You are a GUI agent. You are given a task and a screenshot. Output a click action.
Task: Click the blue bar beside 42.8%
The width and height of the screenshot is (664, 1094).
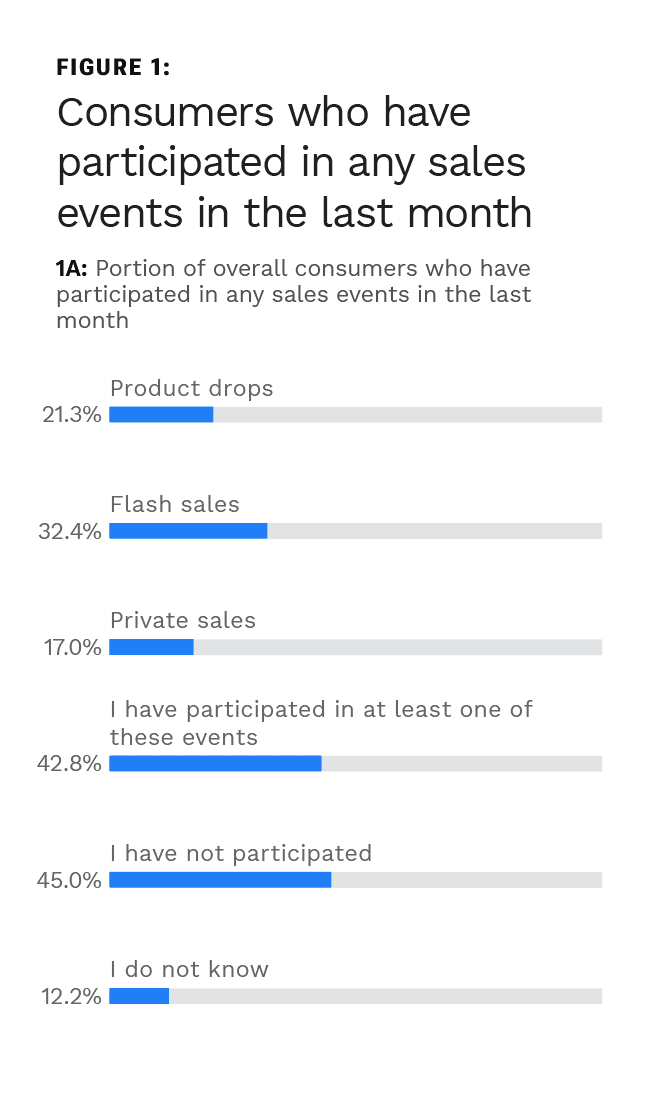215,763
